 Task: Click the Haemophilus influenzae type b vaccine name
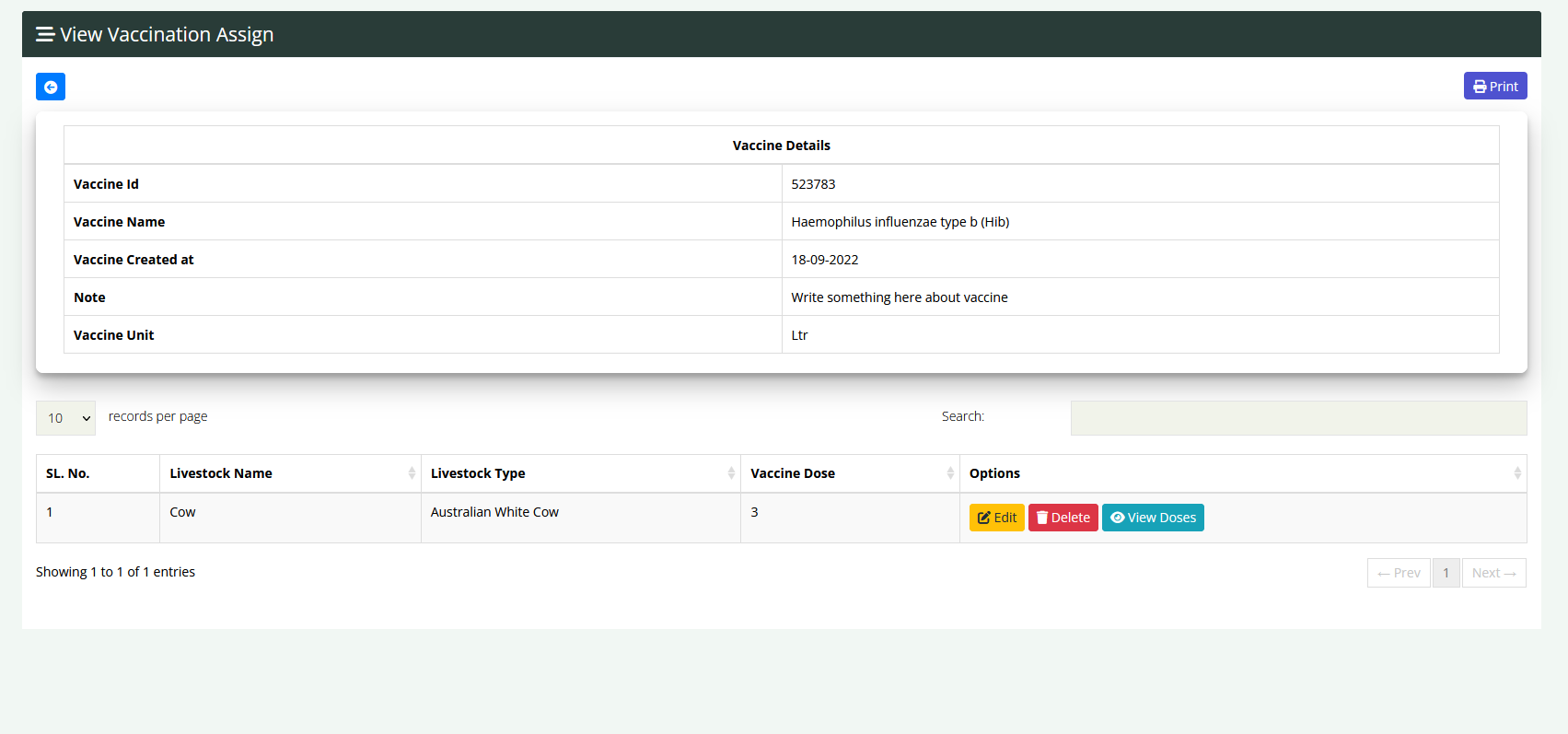(x=900, y=222)
